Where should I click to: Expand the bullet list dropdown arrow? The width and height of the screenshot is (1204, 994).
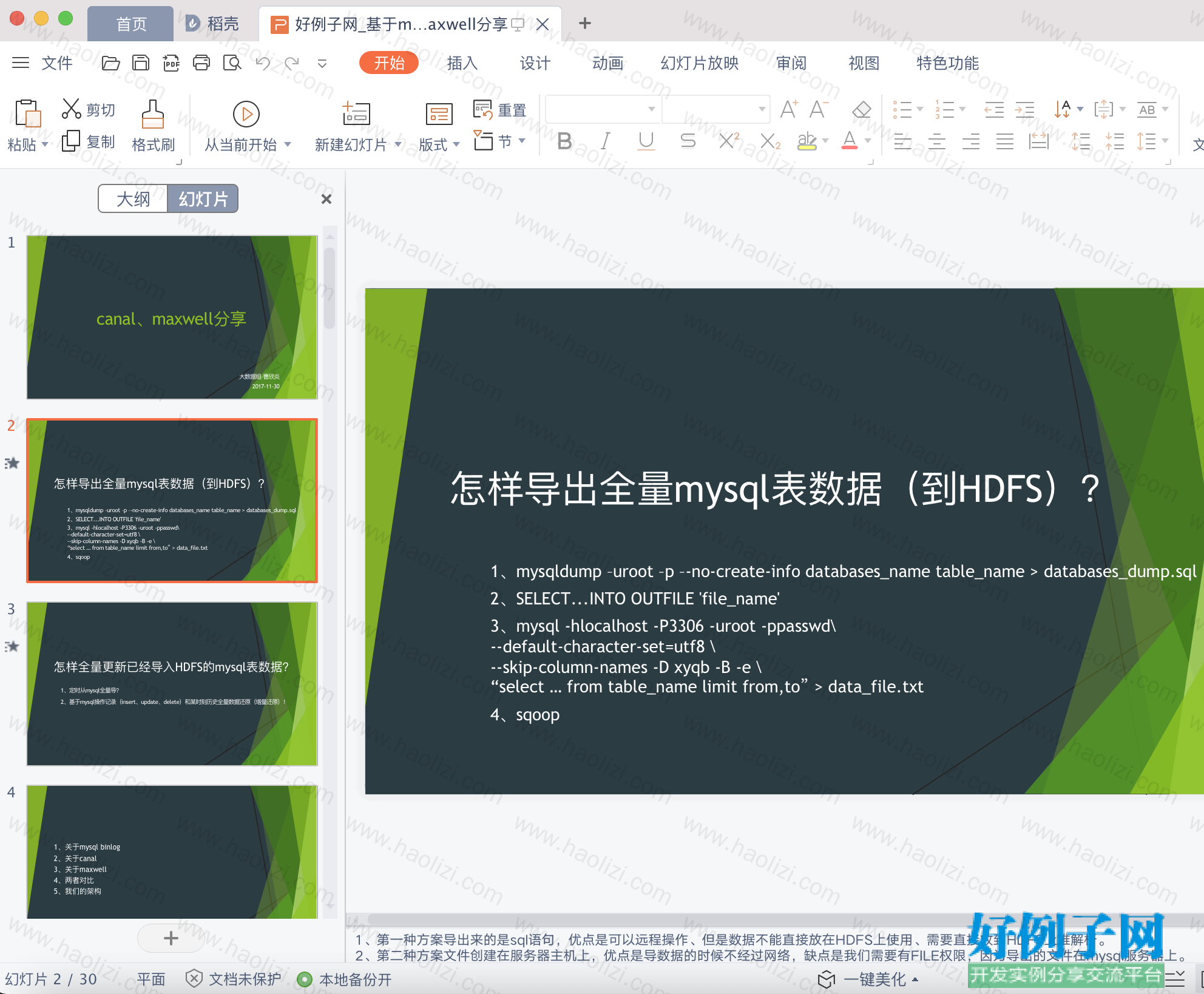[x=920, y=109]
